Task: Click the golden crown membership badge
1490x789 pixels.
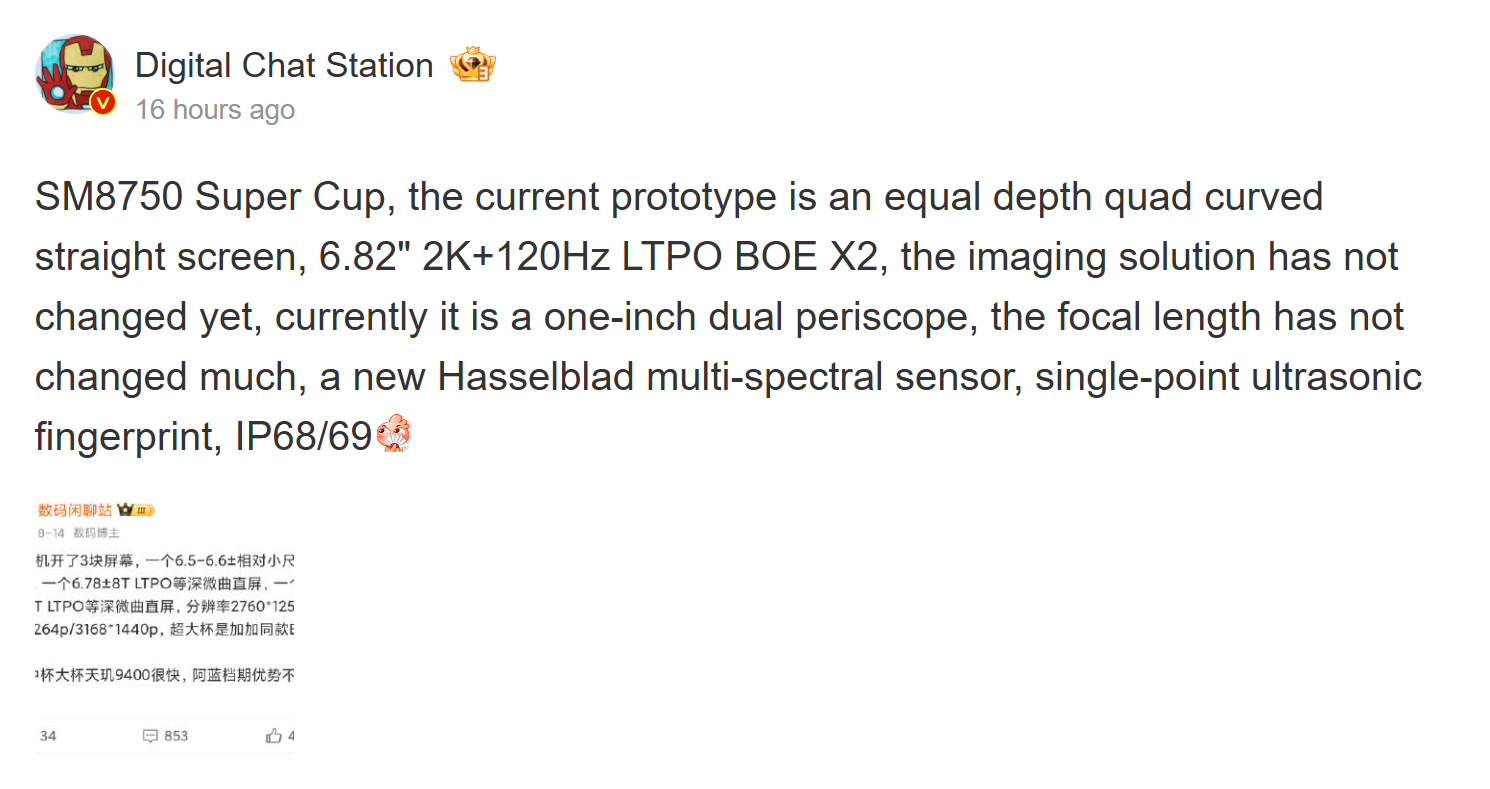Action: point(472,66)
